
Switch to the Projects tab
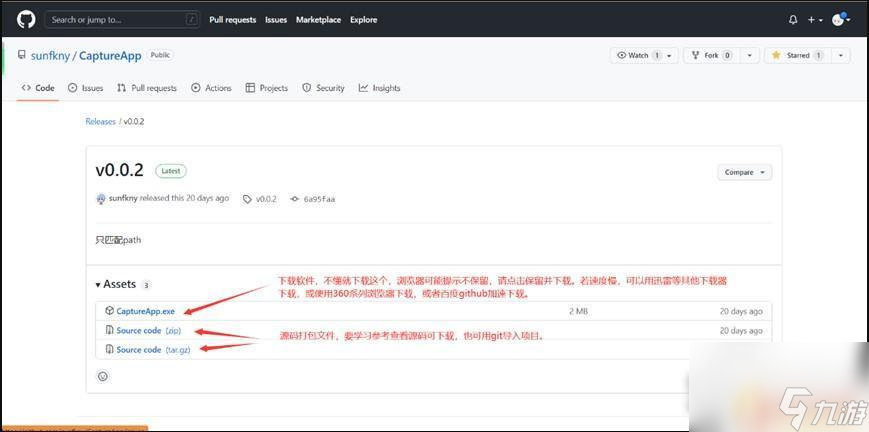267,88
